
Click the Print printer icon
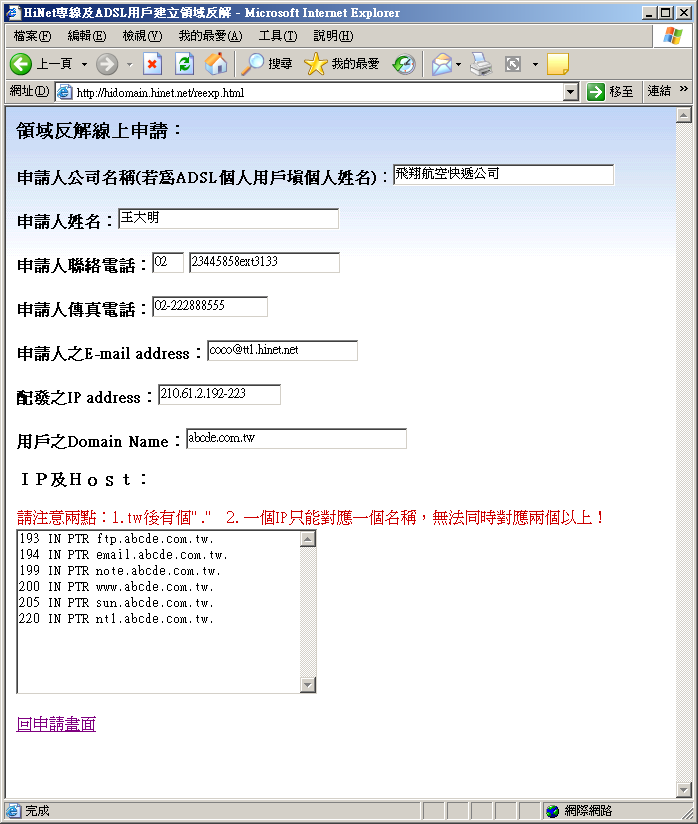point(482,64)
